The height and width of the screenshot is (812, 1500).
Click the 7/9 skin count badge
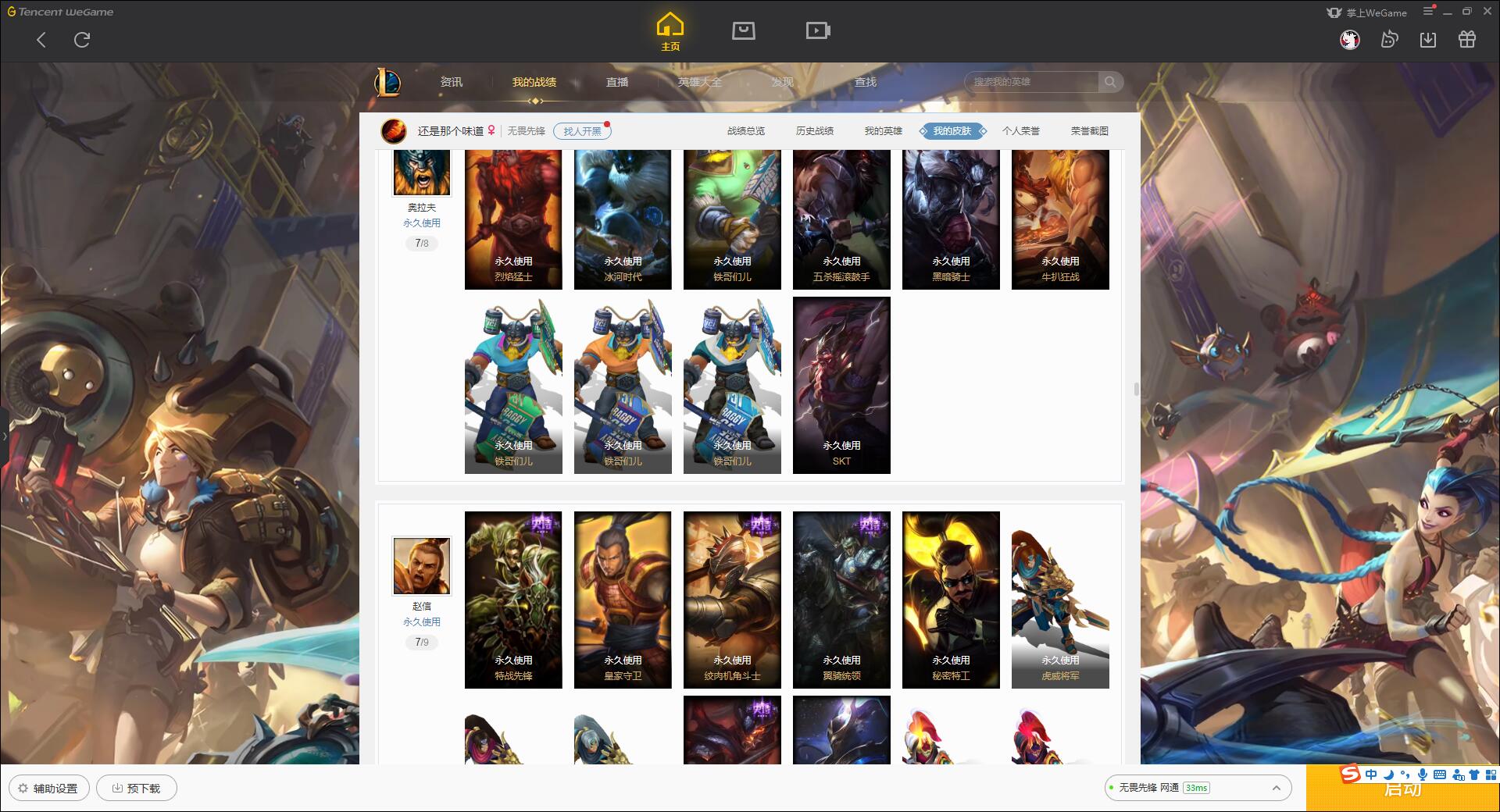[x=422, y=643]
